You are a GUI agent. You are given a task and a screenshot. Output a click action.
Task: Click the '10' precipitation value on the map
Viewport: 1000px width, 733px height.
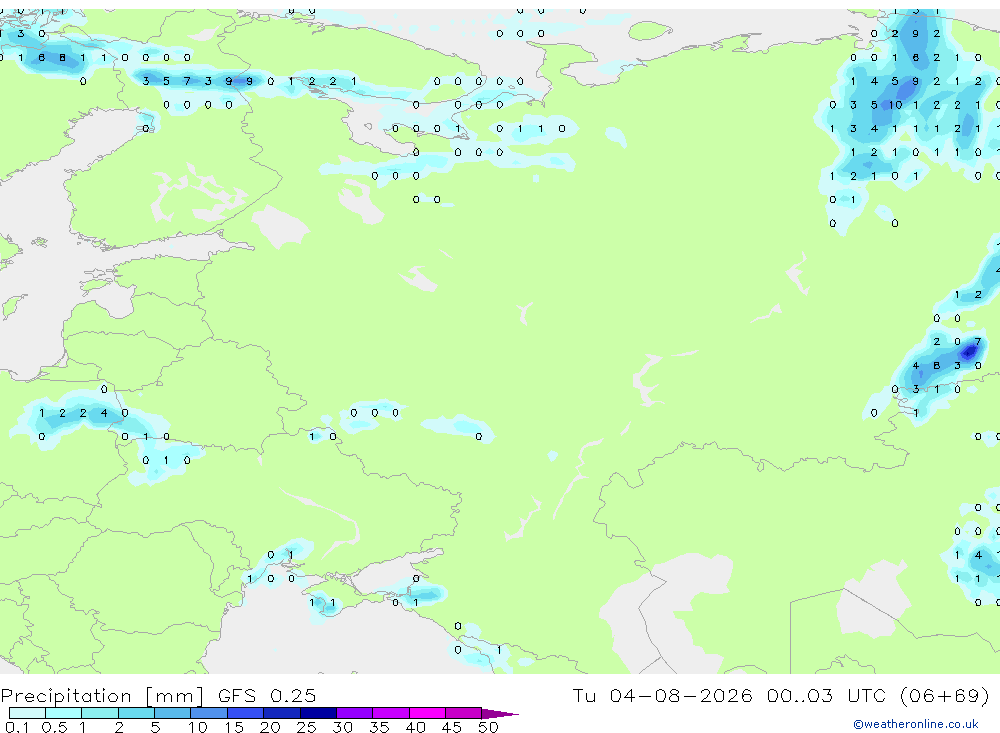click(895, 105)
